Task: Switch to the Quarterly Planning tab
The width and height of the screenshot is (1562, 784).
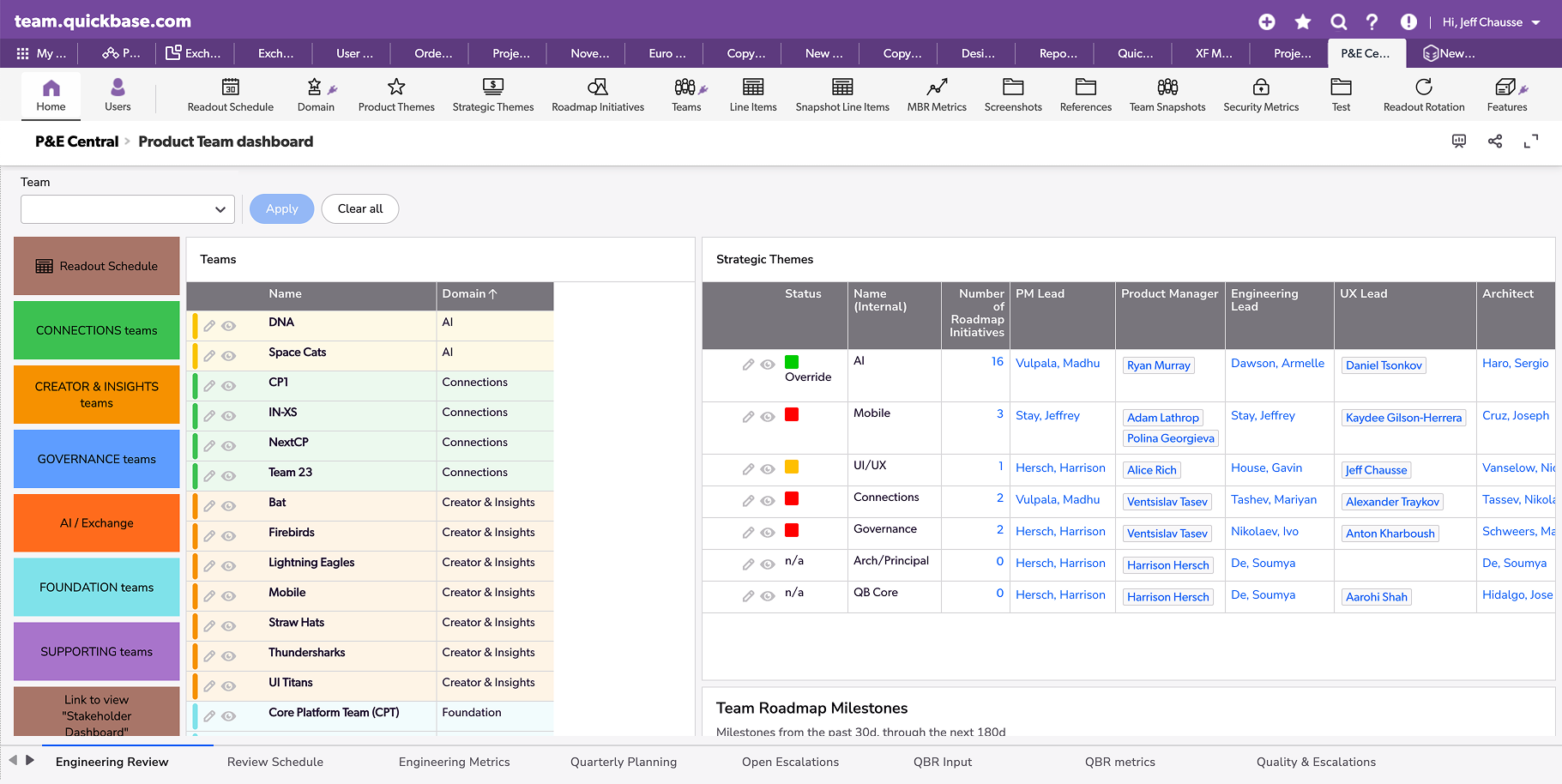Action: click(x=624, y=762)
